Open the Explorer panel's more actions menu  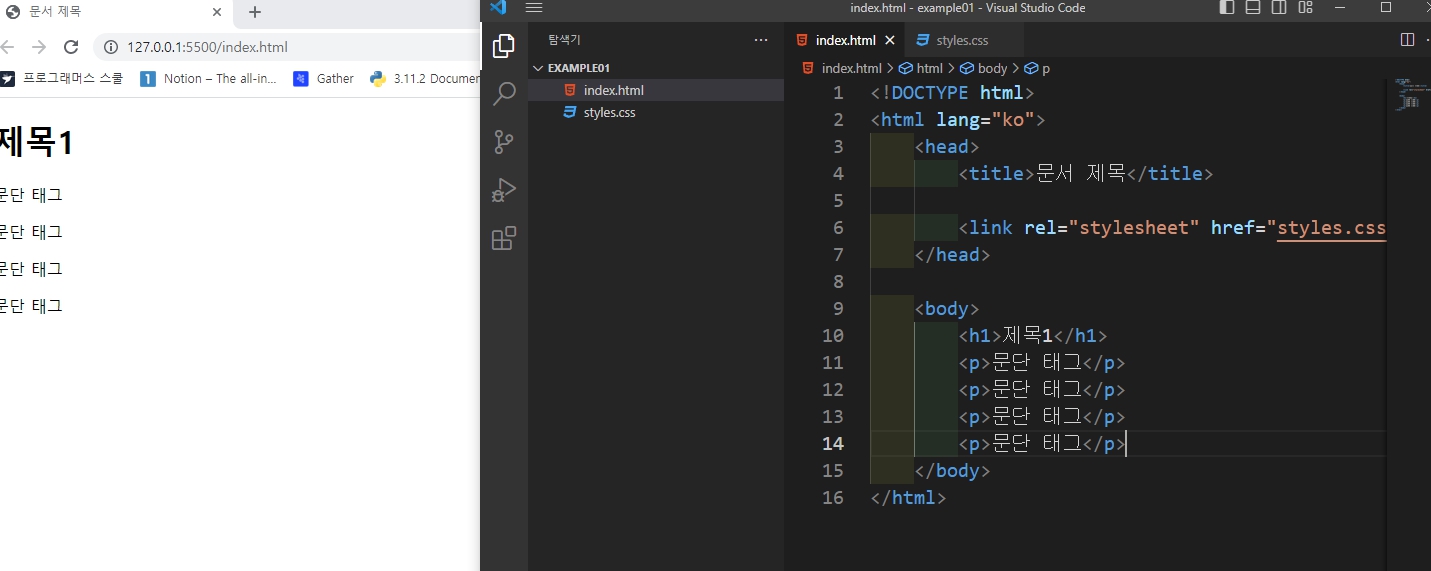(x=761, y=40)
